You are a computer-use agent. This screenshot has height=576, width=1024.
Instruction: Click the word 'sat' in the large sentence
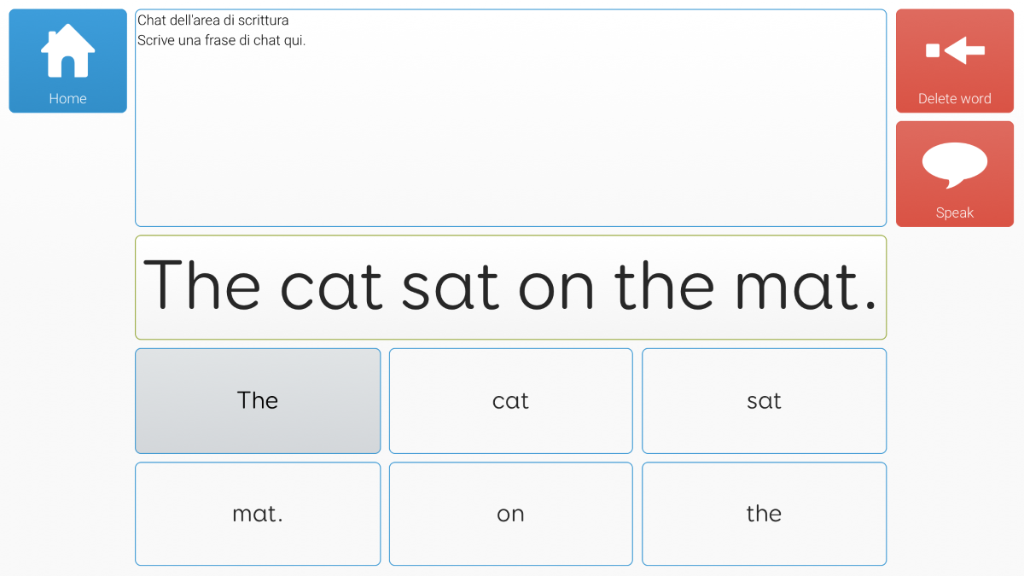(451, 287)
